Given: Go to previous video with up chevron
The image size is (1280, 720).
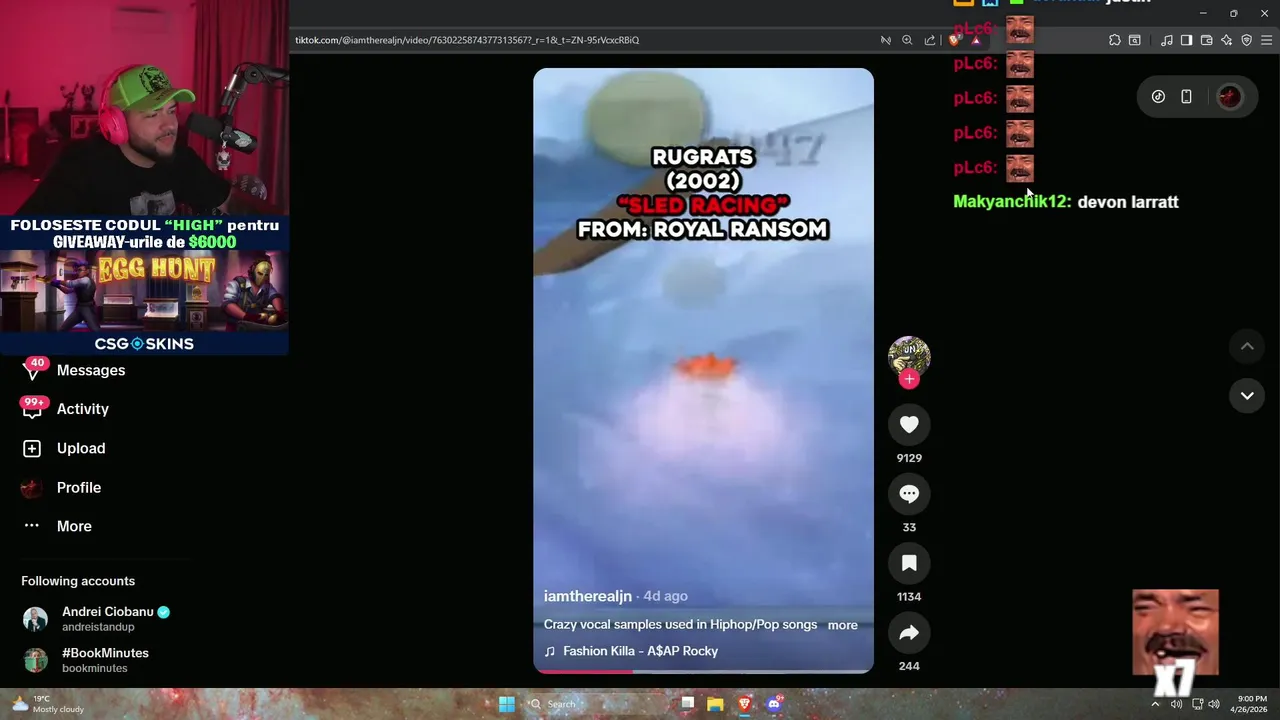Looking at the screenshot, I should point(1247,346).
